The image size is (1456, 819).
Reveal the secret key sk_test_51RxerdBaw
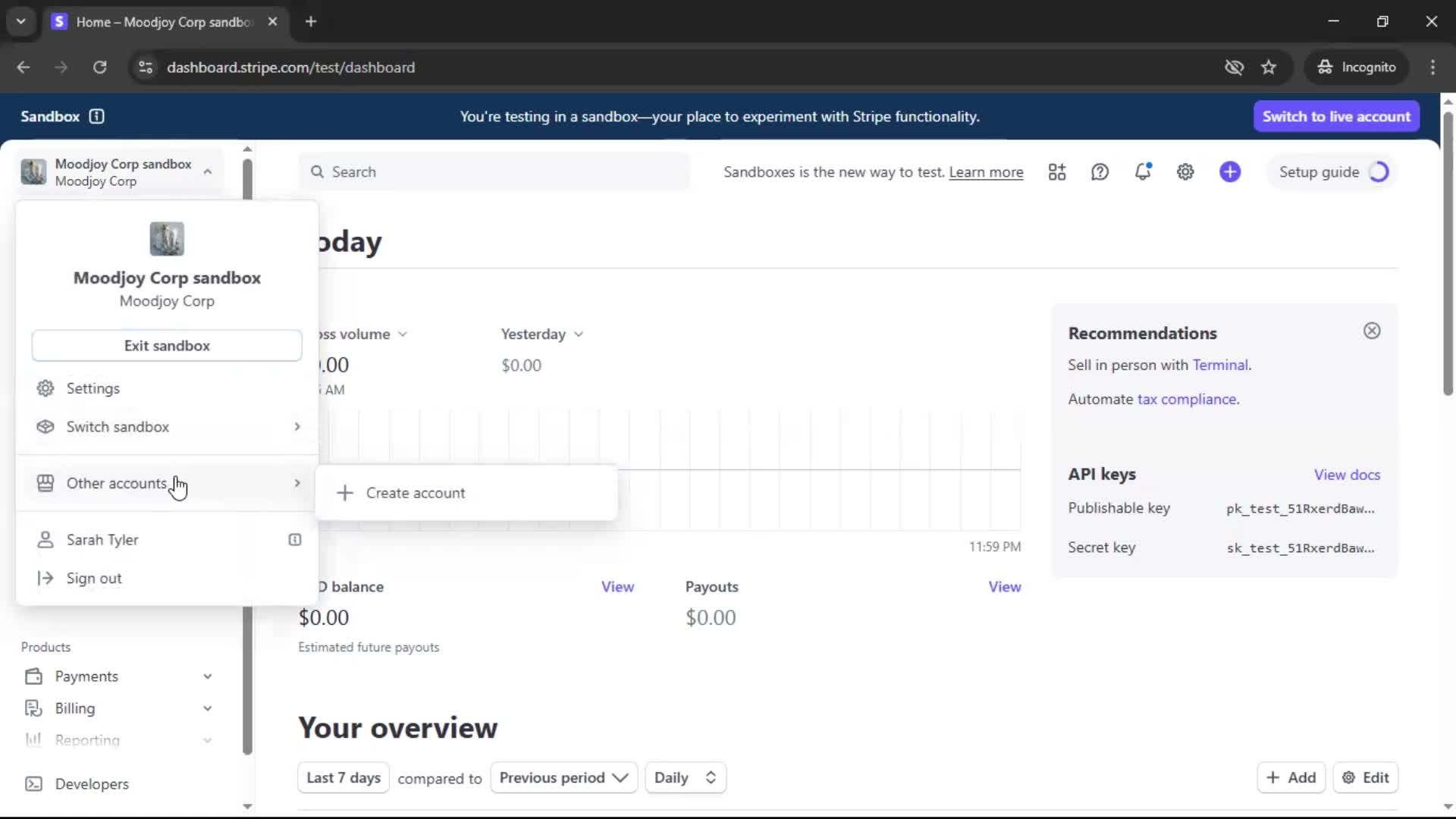[x=1300, y=548]
